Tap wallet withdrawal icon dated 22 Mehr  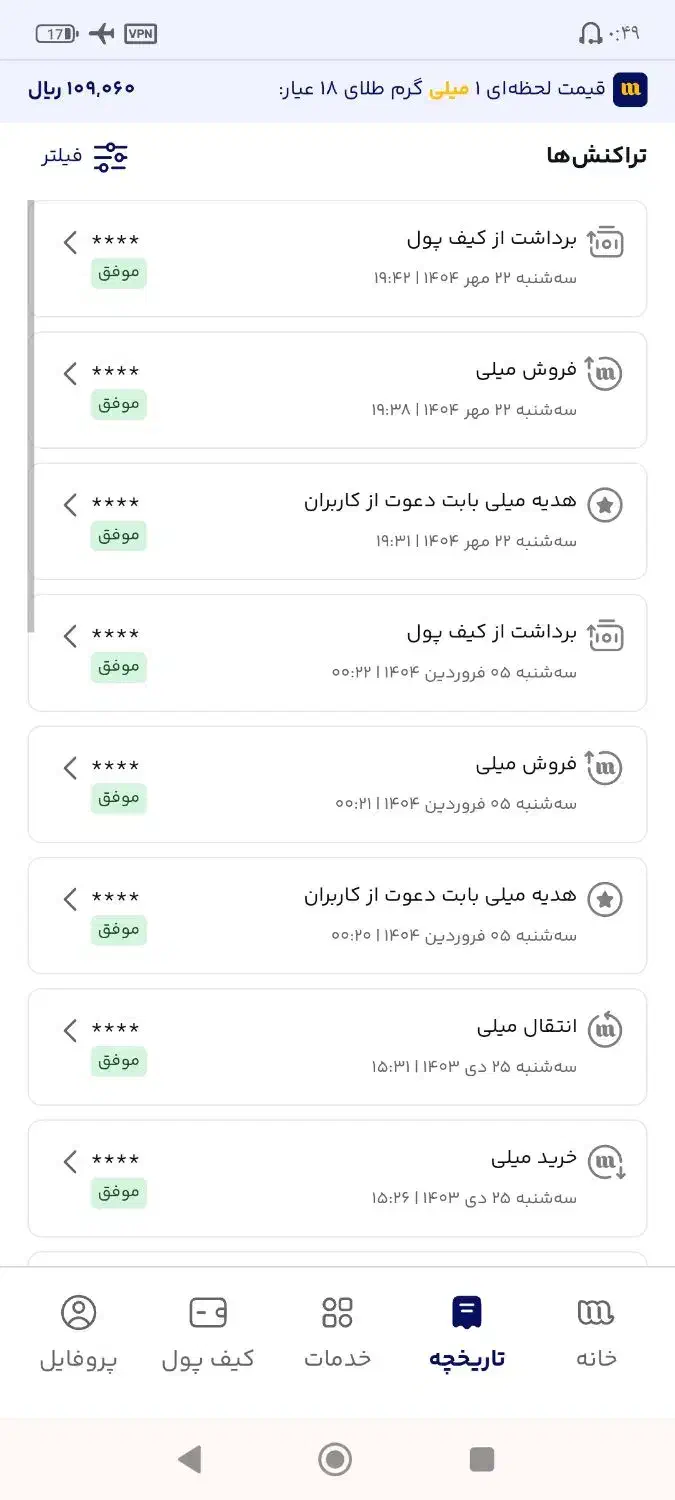[x=605, y=241]
